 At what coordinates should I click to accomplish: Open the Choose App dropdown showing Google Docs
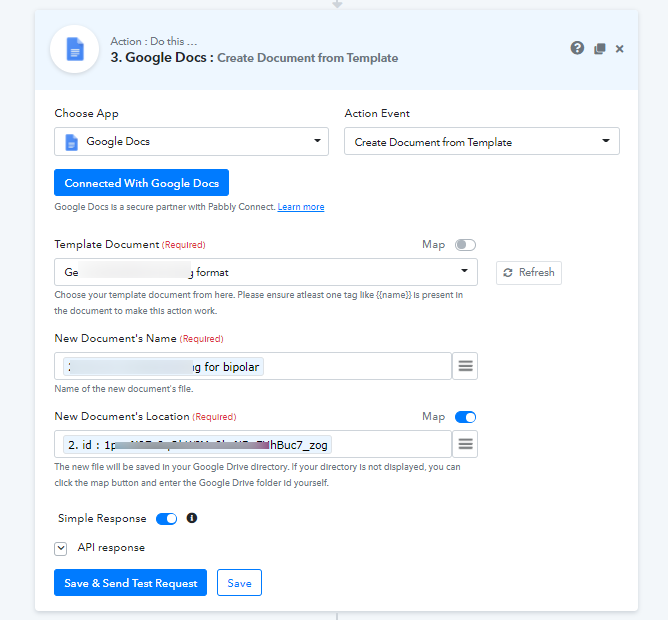click(x=191, y=141)
